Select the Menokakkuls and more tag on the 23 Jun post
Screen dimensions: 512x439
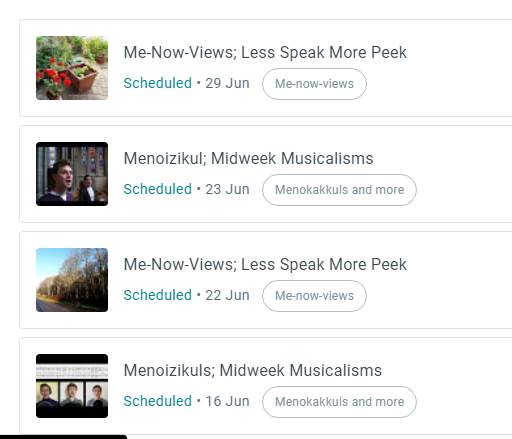[339, 190]
